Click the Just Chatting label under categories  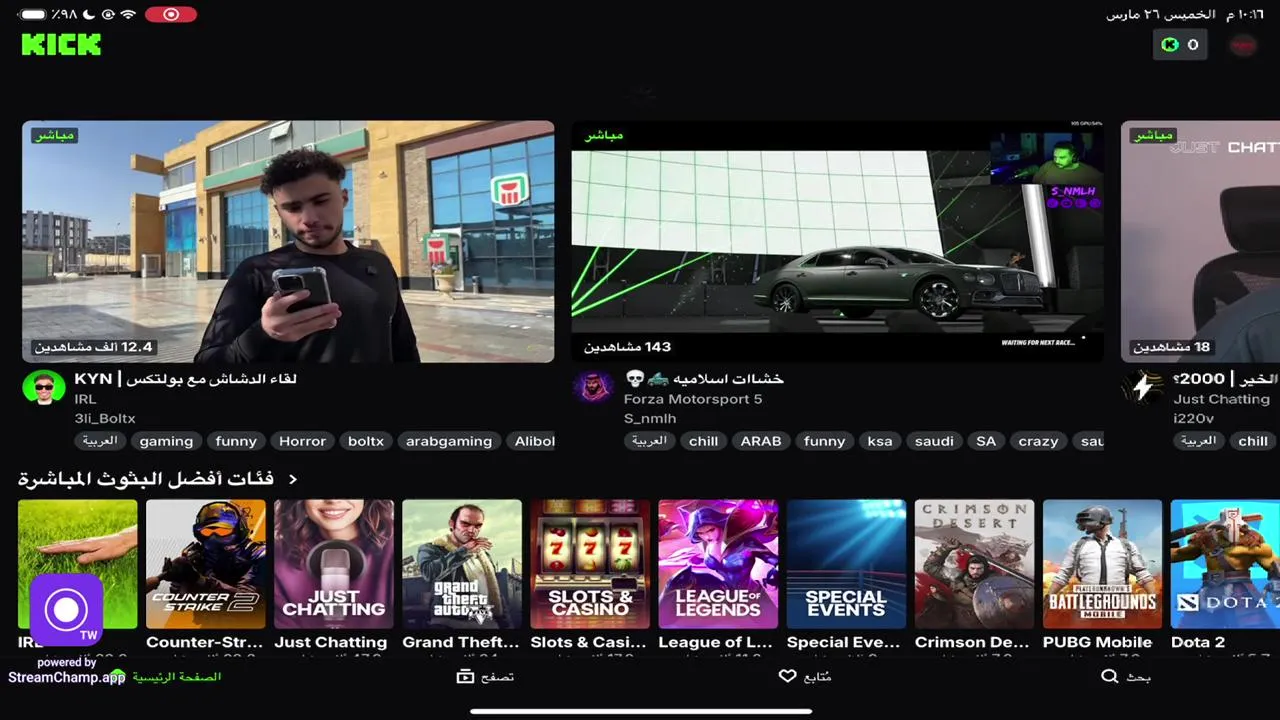pos(331,642)
